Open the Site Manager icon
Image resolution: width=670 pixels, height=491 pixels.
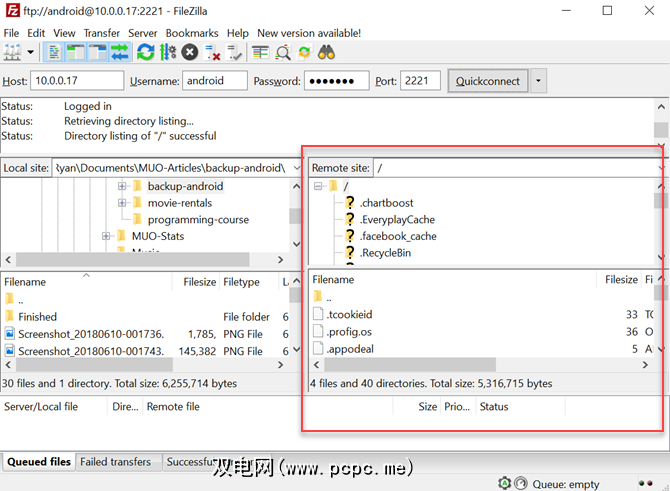coord(12,53)
